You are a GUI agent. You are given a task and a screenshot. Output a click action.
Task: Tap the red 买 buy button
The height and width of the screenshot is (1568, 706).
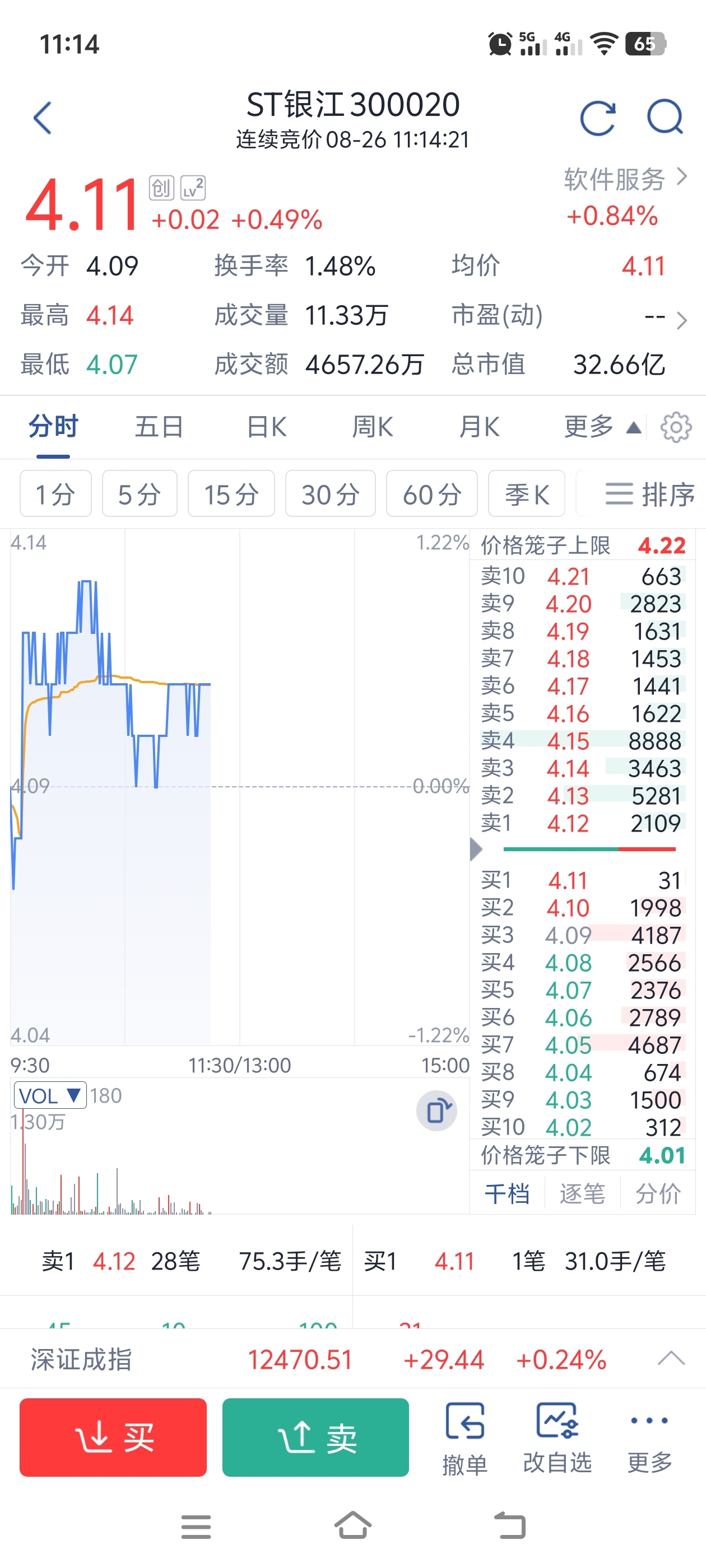113,1438
